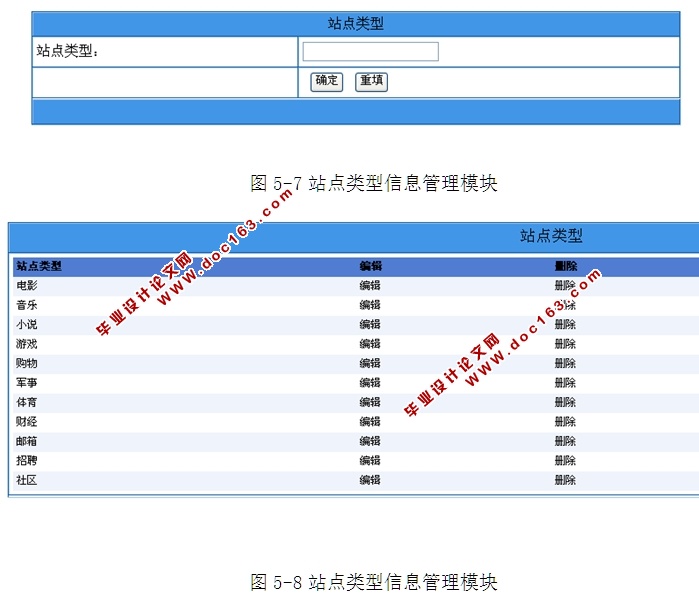Select the 游戏 cell text
The width and height of the screenshot is (699, 611).
click(27, 344)
